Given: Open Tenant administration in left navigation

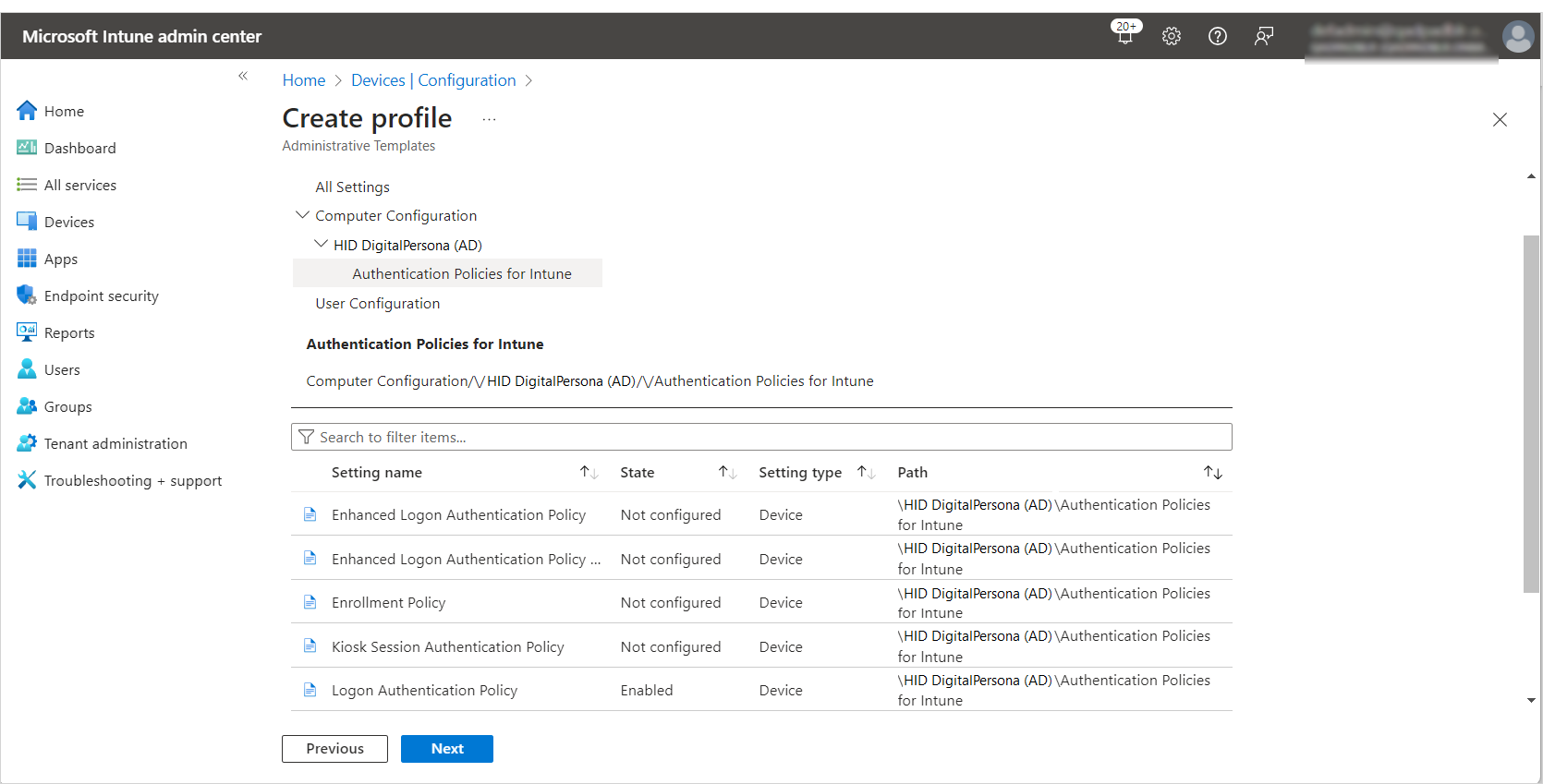Looking at the screenshot, I should click(115, 443).
